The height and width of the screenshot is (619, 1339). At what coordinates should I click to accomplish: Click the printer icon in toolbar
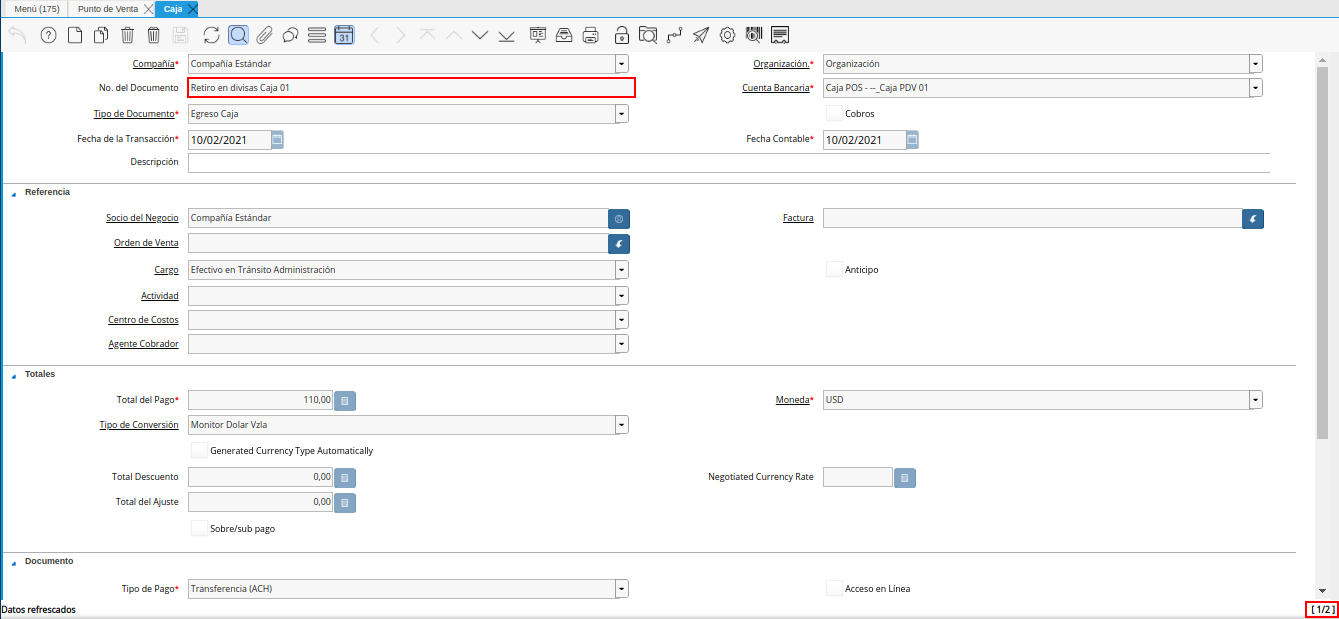click(x=591, y=36)
